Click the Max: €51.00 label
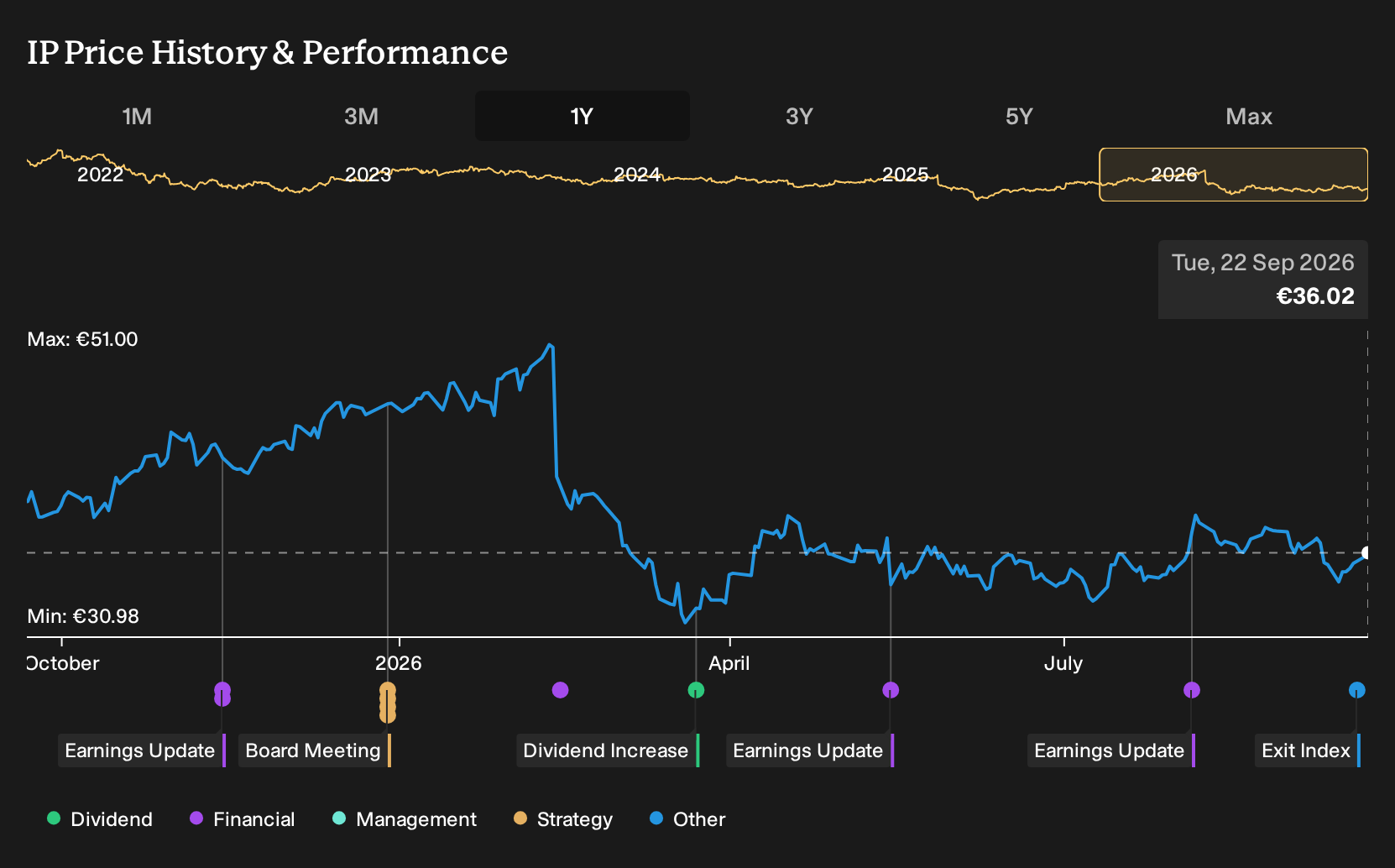The image size is (1395, 868). pos(82,339)
